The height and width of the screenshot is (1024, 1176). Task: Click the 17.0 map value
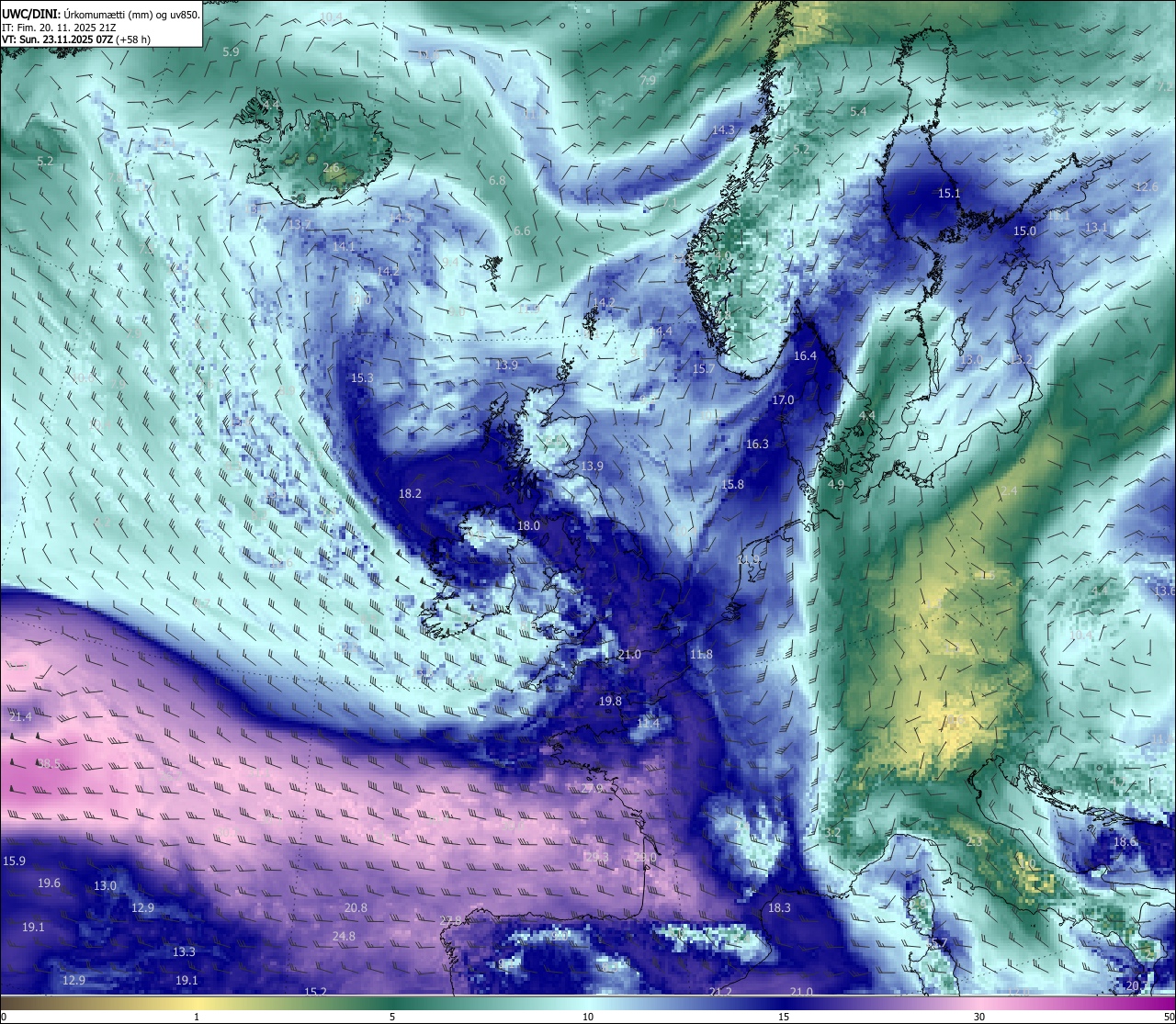783,400
